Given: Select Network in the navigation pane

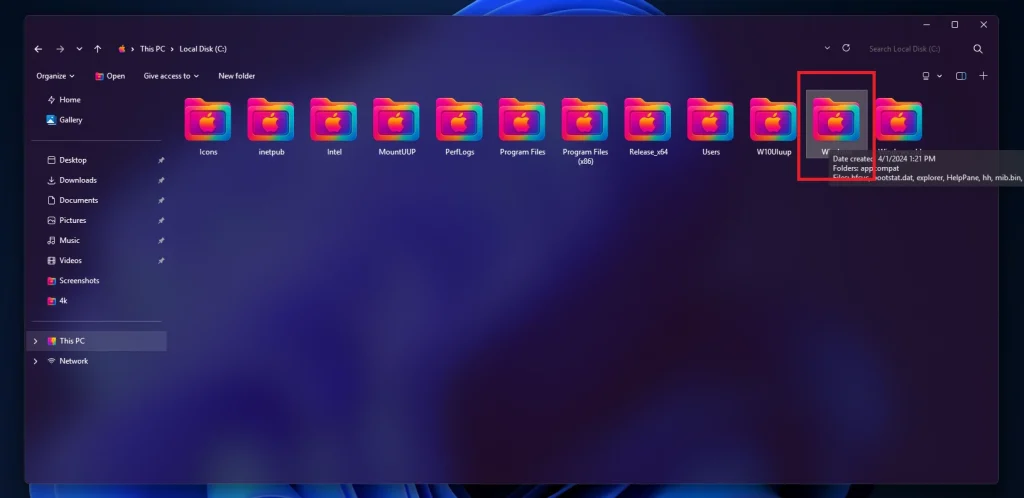Looking at the screenshot, I should (67, 362).
